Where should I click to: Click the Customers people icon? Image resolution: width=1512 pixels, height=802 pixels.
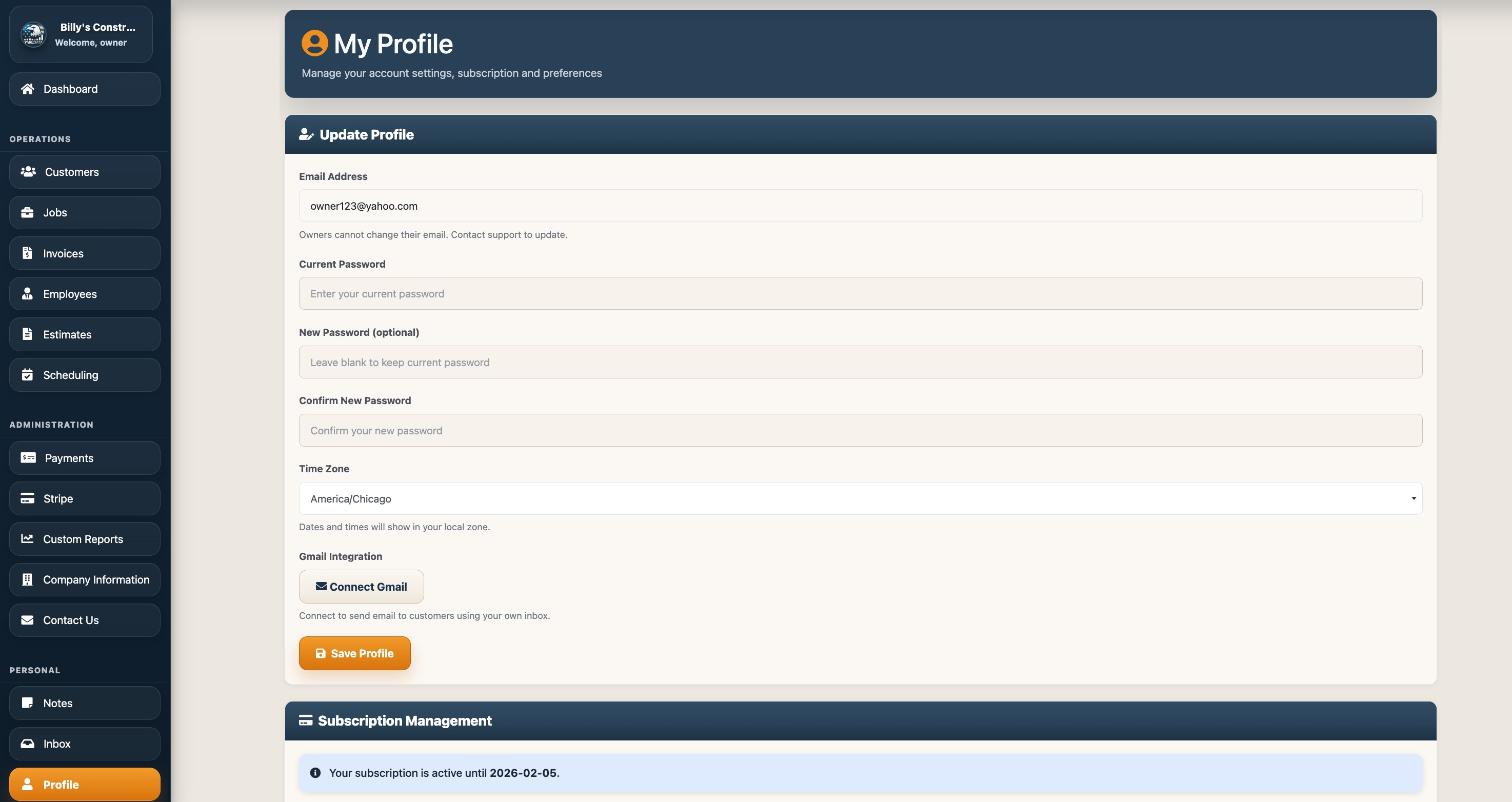click(x=28, y=171)
